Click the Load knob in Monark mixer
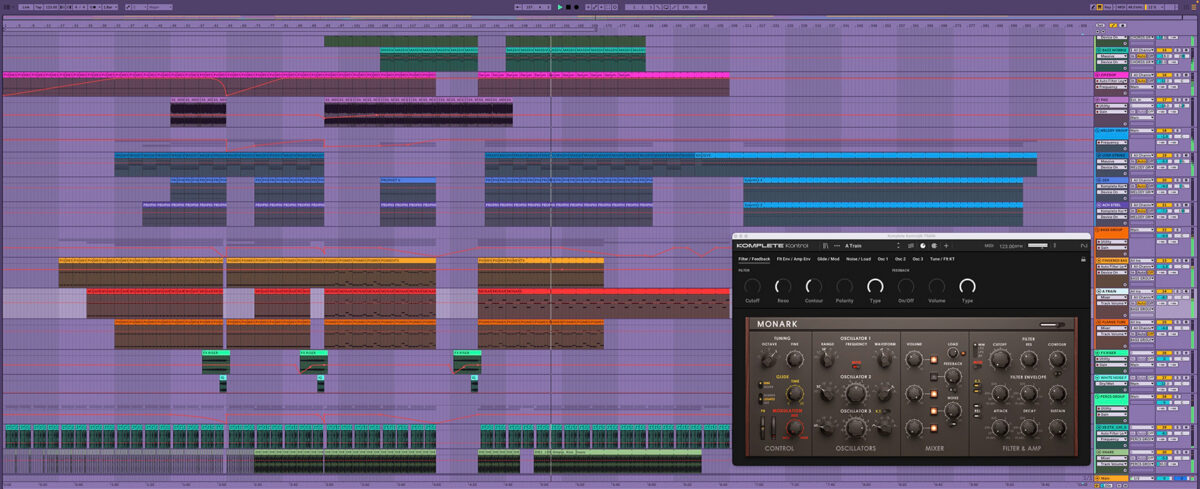1200x489 pixels. tap(952, 353)
